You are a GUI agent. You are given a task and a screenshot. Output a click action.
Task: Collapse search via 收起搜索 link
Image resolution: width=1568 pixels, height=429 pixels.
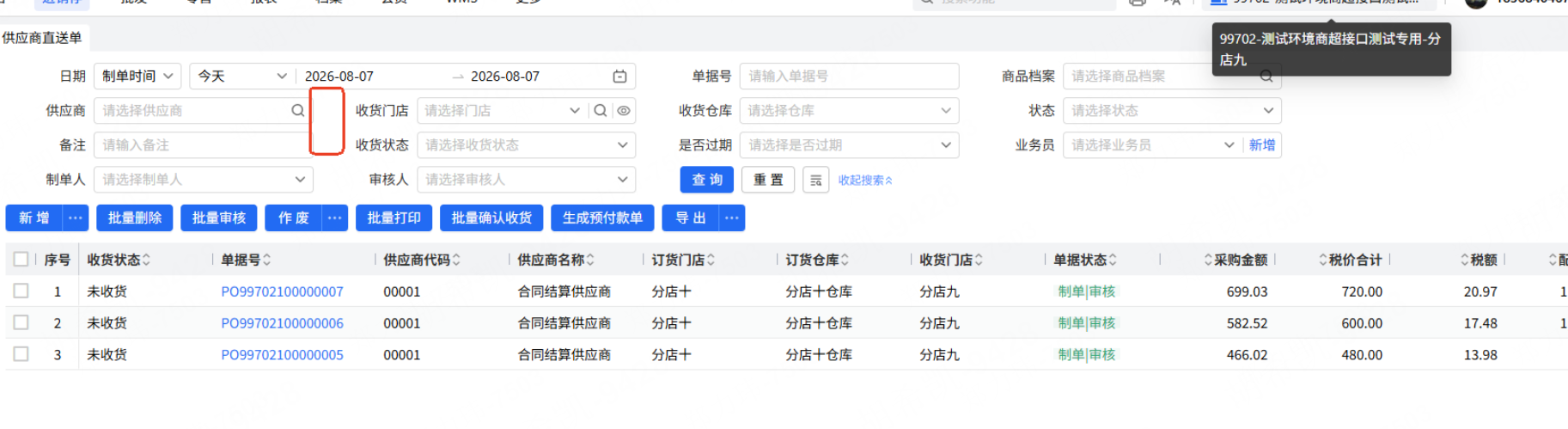865,181
